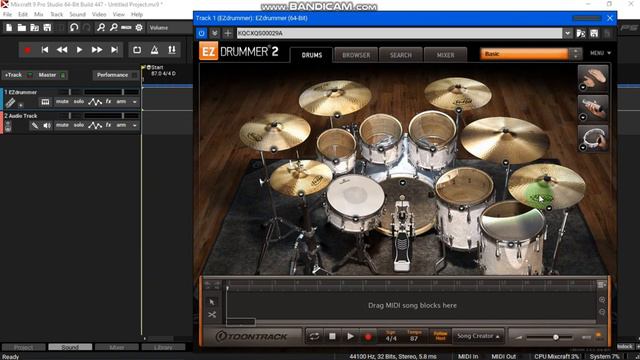
Task: Open the EZdrummer MENU dropdown
Action: point(600,53)
